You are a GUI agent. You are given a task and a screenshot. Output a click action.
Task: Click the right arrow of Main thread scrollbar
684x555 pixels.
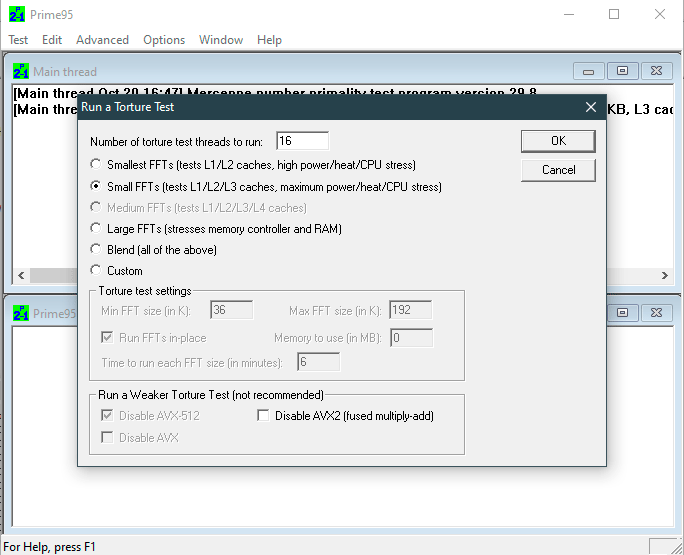tap(664, 275)
